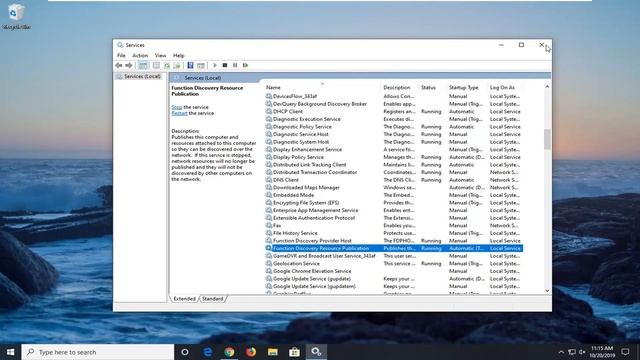Select the Recycle Bin desktop icon
The image size is (640, 360).
point(16,17)
